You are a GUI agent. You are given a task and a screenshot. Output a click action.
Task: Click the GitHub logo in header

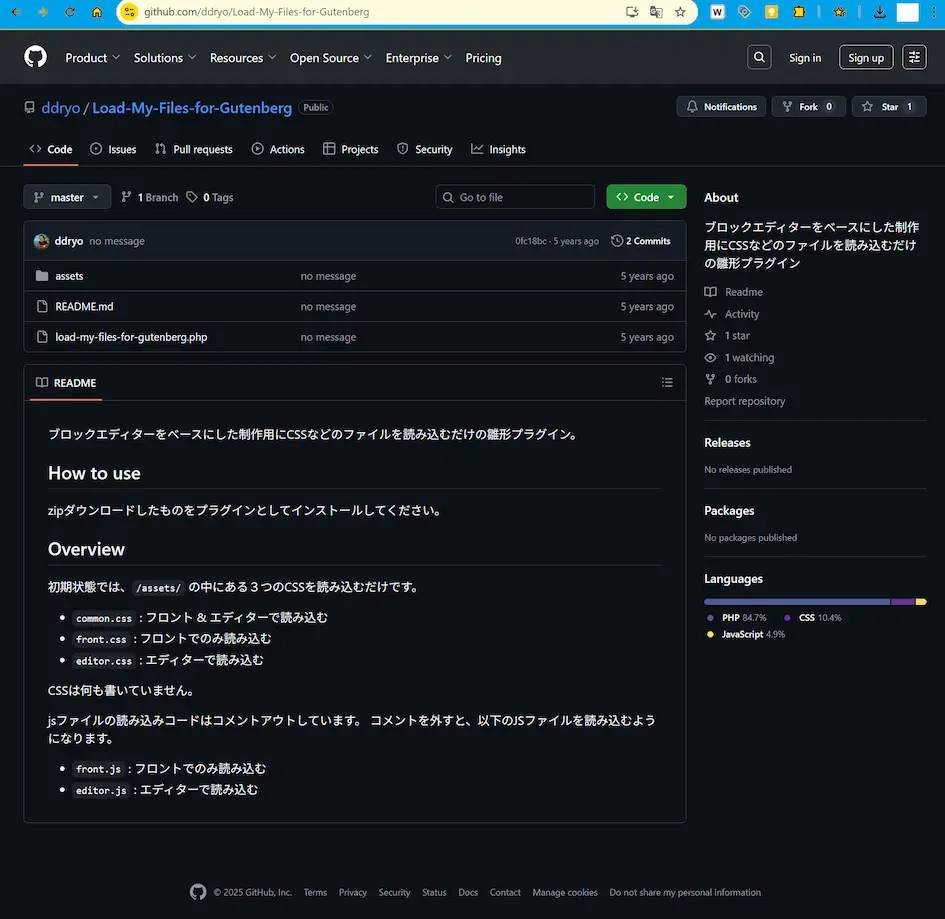[x=36, y=57]
